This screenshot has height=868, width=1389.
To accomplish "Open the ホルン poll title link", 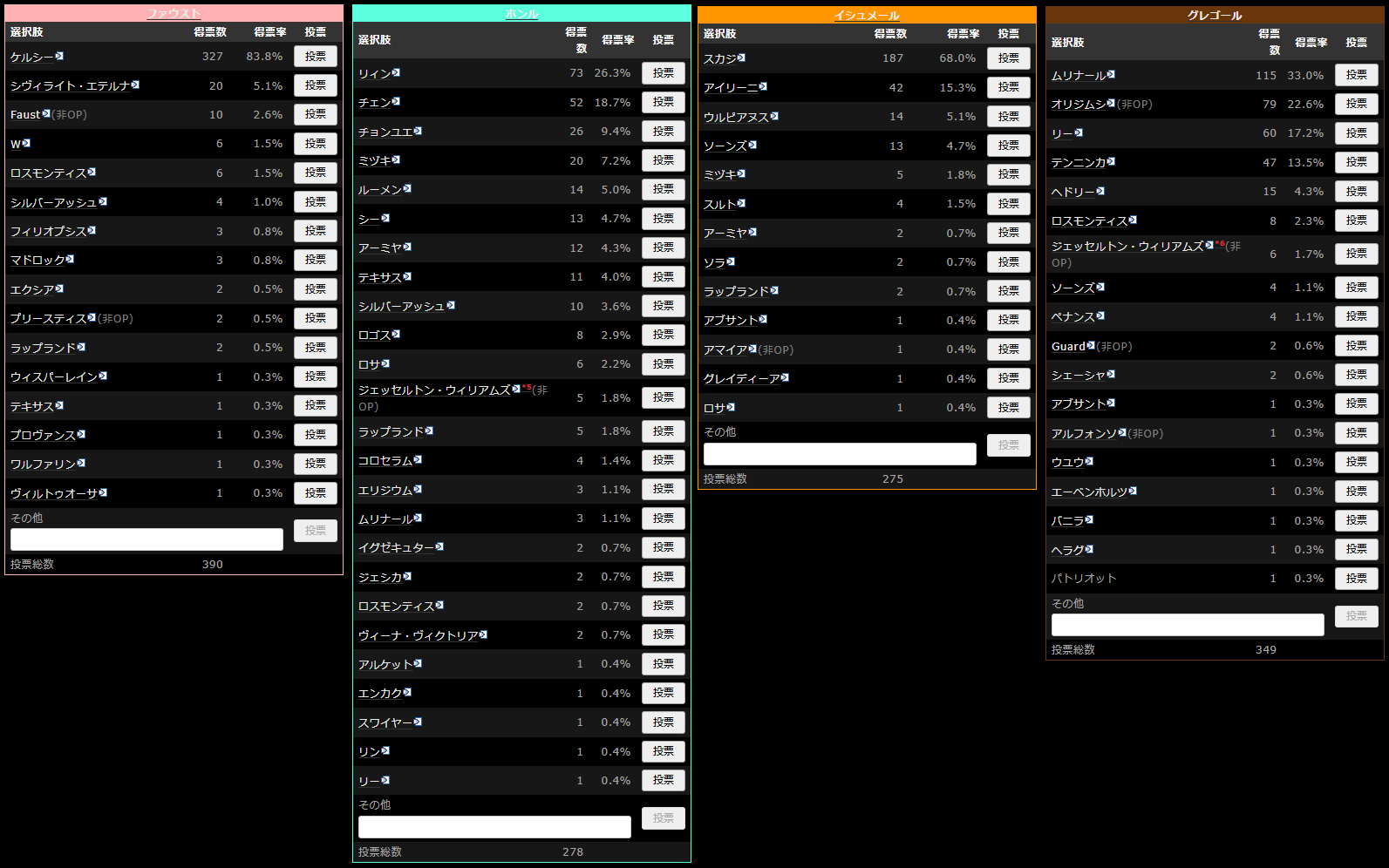I will pos(521,14).
